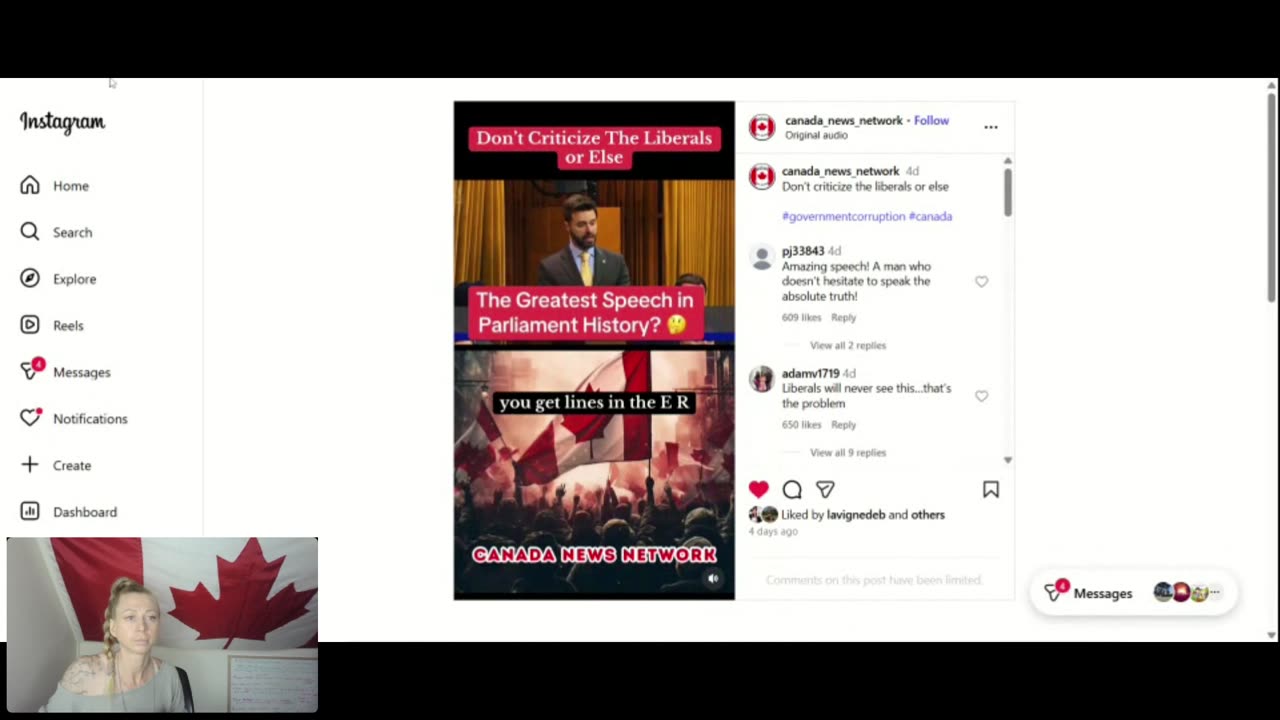Click the Search magnifier icon
The width and height of the screenshot is (1280, 720).
click(30, 232)
